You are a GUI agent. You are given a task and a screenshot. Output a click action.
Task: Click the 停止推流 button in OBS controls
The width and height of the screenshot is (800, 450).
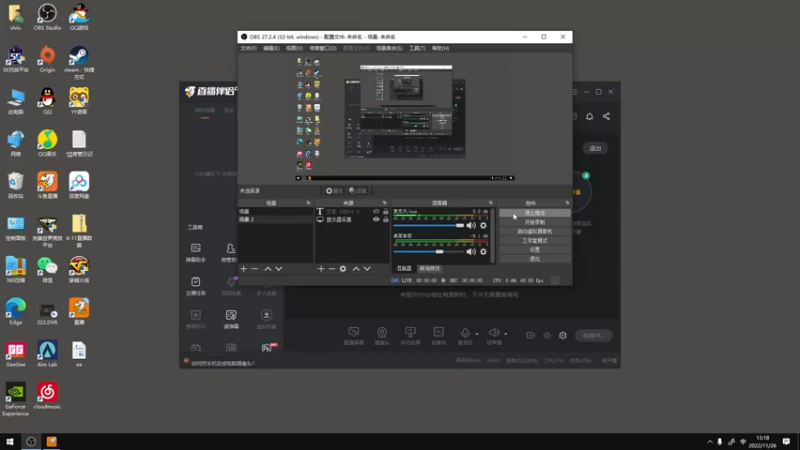(x=535, y=213)
